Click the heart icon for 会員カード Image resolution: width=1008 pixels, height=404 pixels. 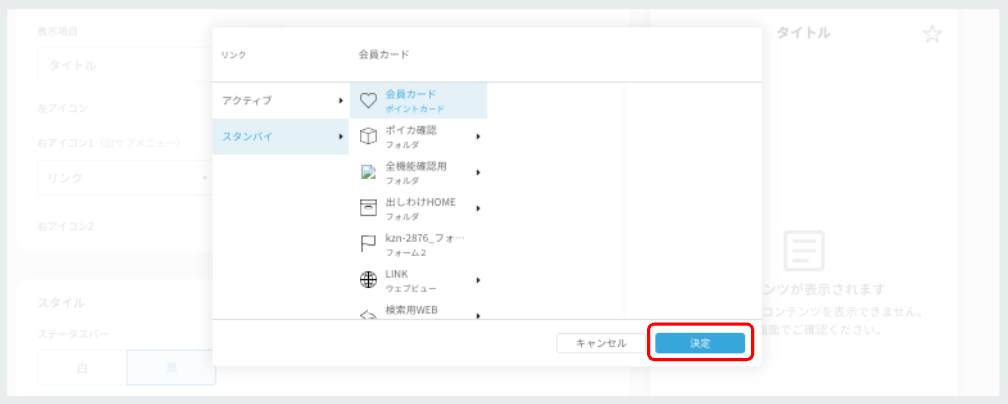[x=367, y=100]
